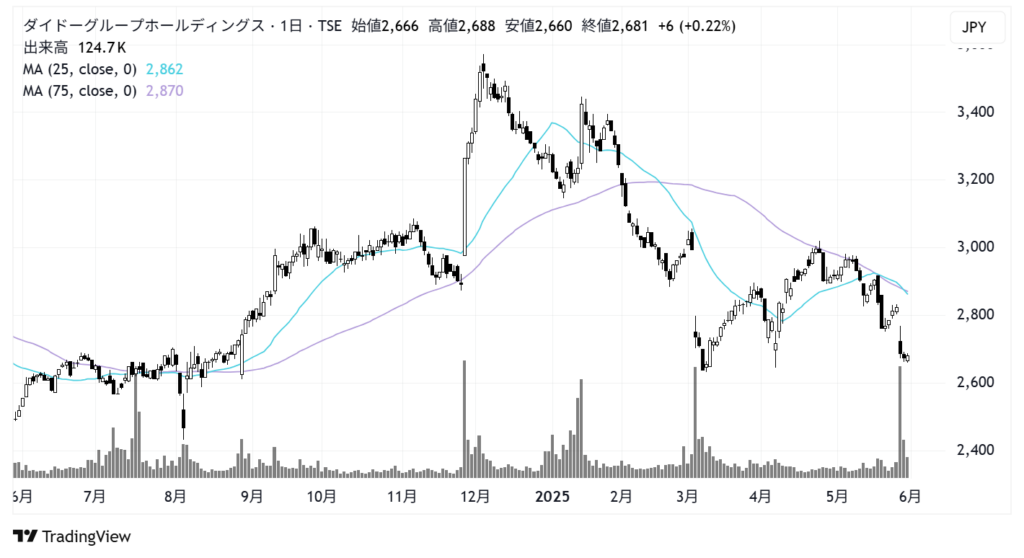Click the 2,800 price axis label
Screen dimensions: 1024x558
976,314
